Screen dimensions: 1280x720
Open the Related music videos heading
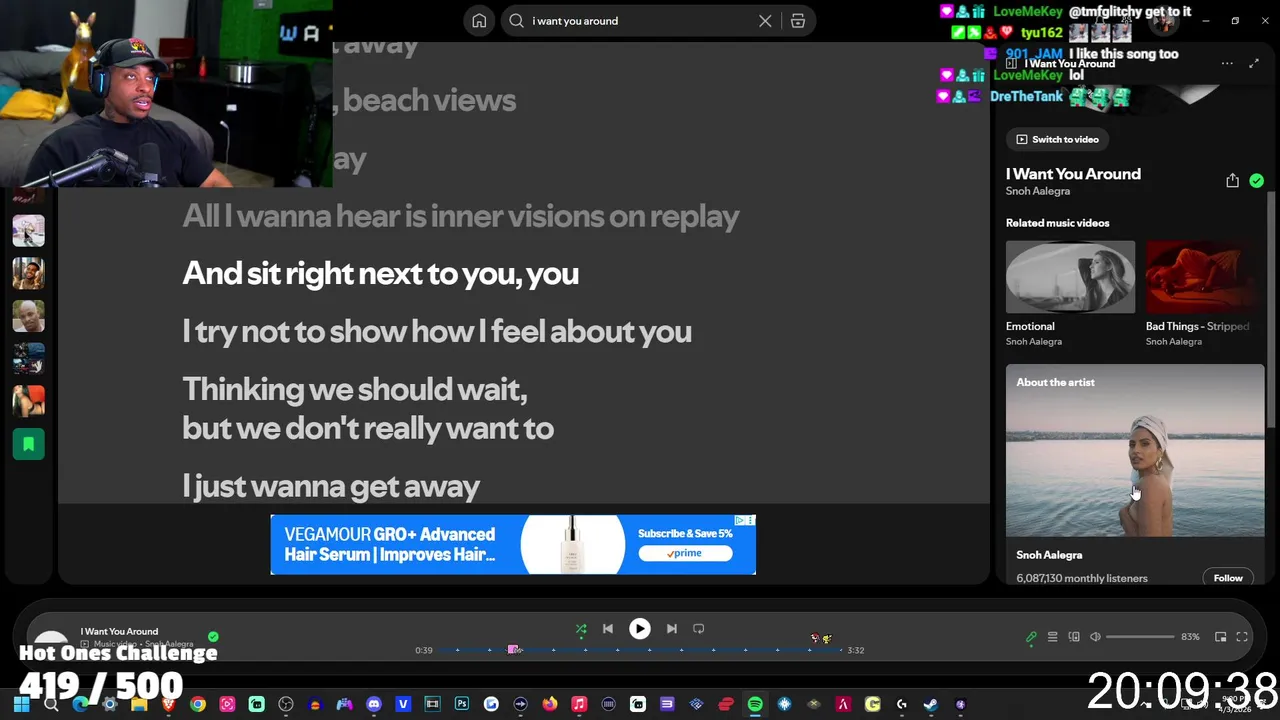coord(1057,223)
